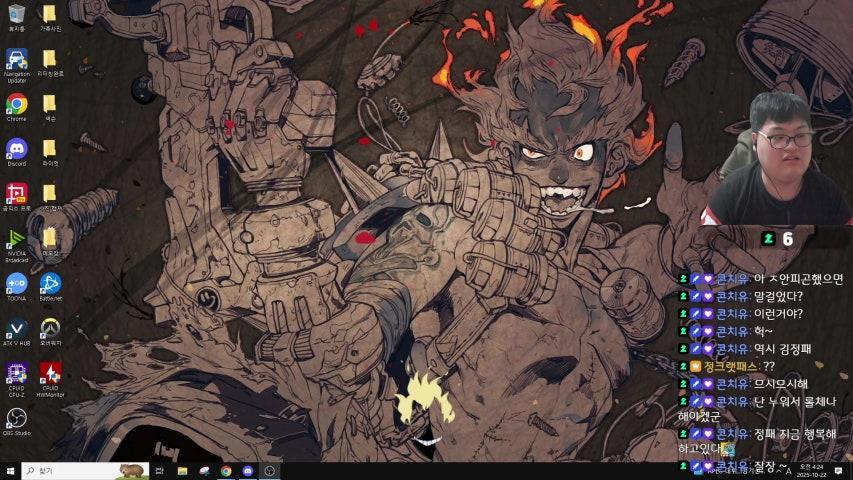Screen dimensions: 853x480
Task: Launch CPUID CPU-Z shortcut
Action: click(16, 379)
